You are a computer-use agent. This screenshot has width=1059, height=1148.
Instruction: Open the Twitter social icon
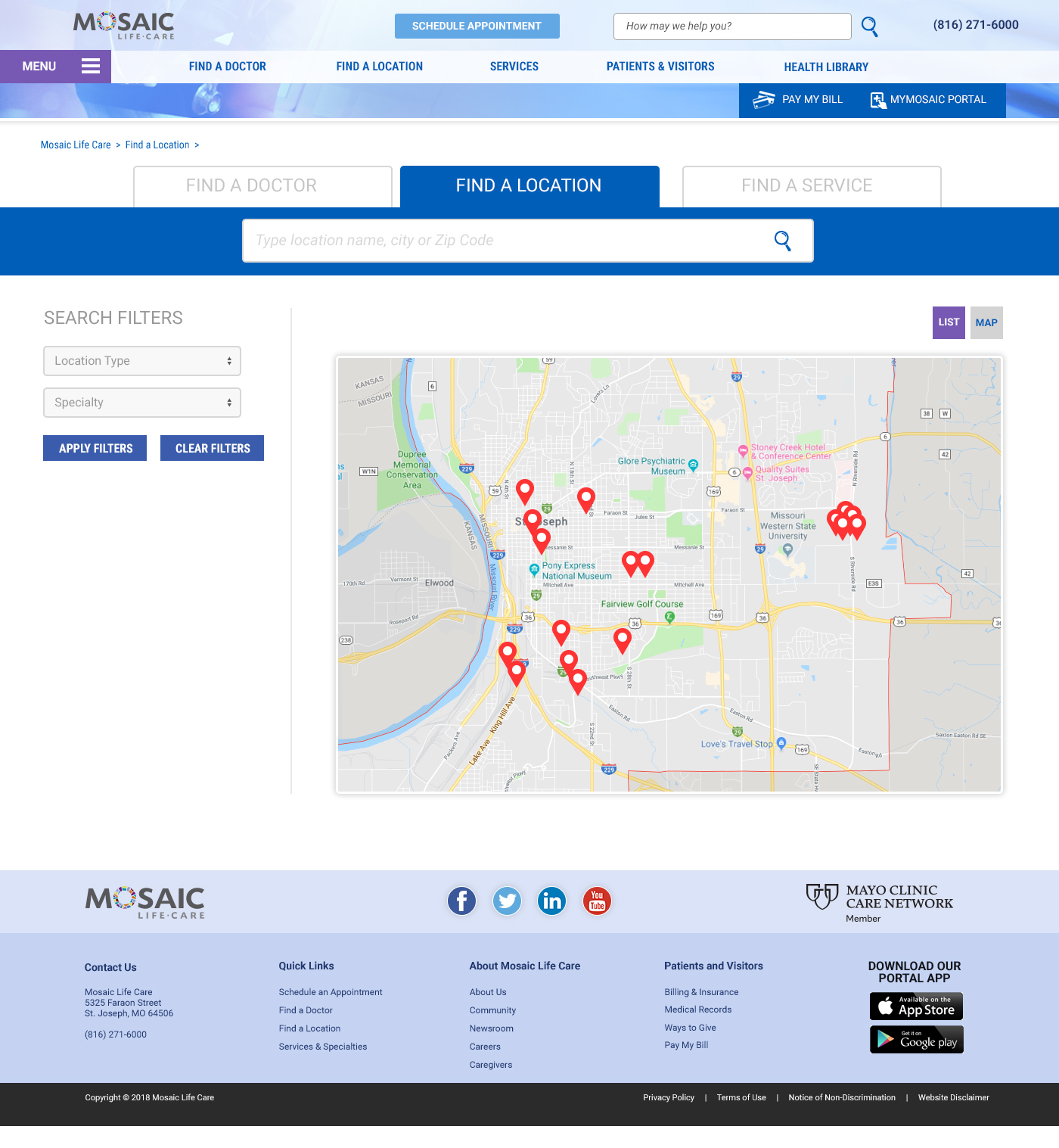507,901
